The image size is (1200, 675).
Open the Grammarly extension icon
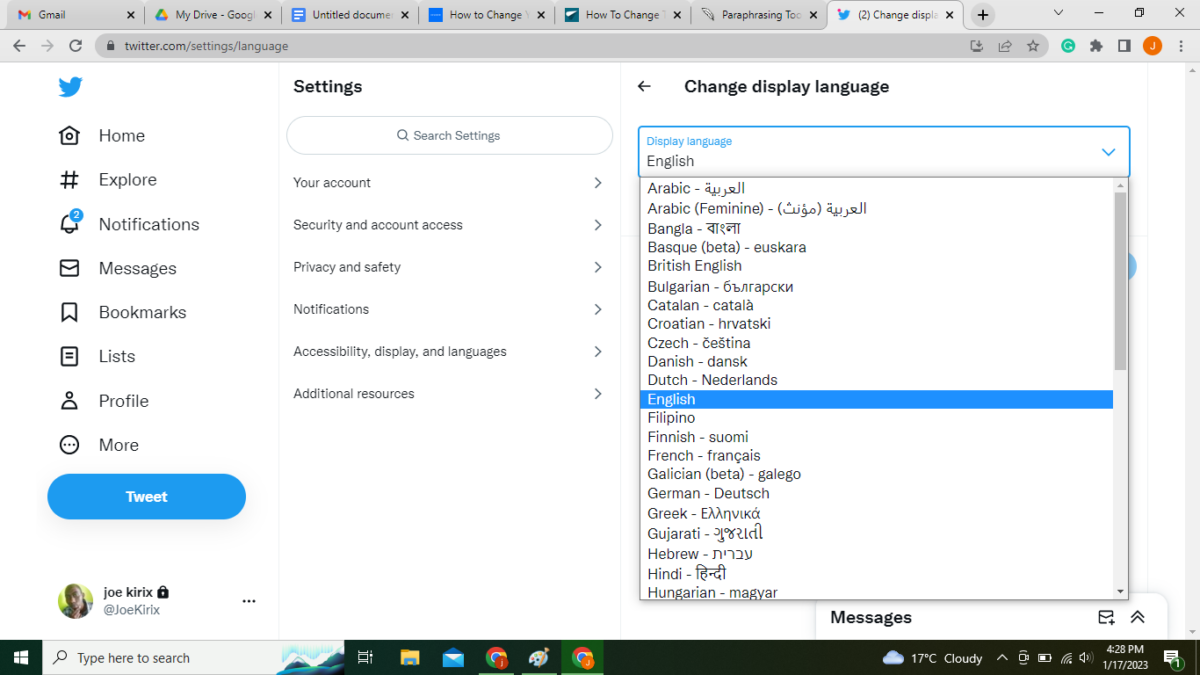click(1068, 46)
